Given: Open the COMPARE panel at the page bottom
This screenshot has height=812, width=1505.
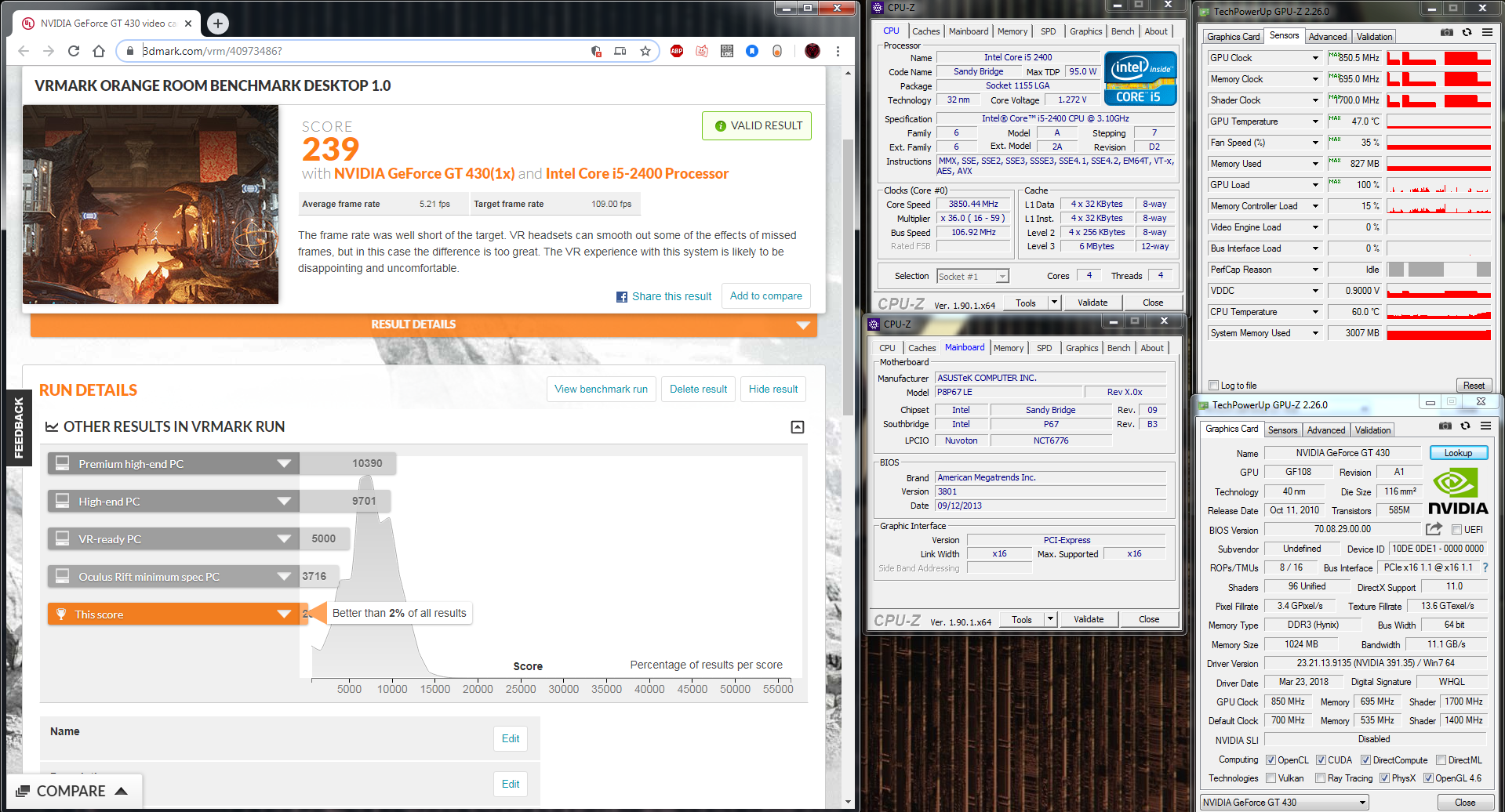Looking at the screenshot, I should pyautogui.click(x=73, y=792).
